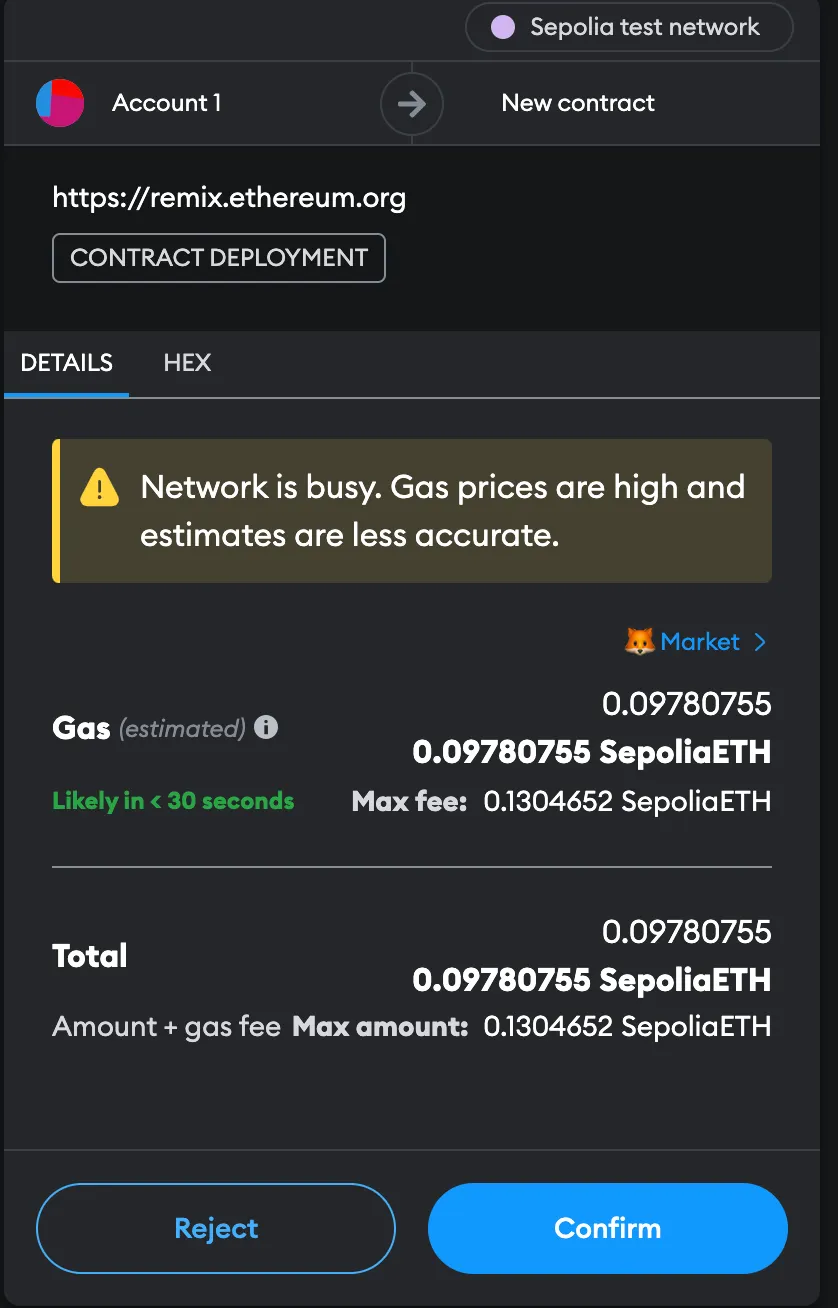Click the Likely in < 30 seconds text
Viewport: 838px width, 1308px height.
click(173, 801)
